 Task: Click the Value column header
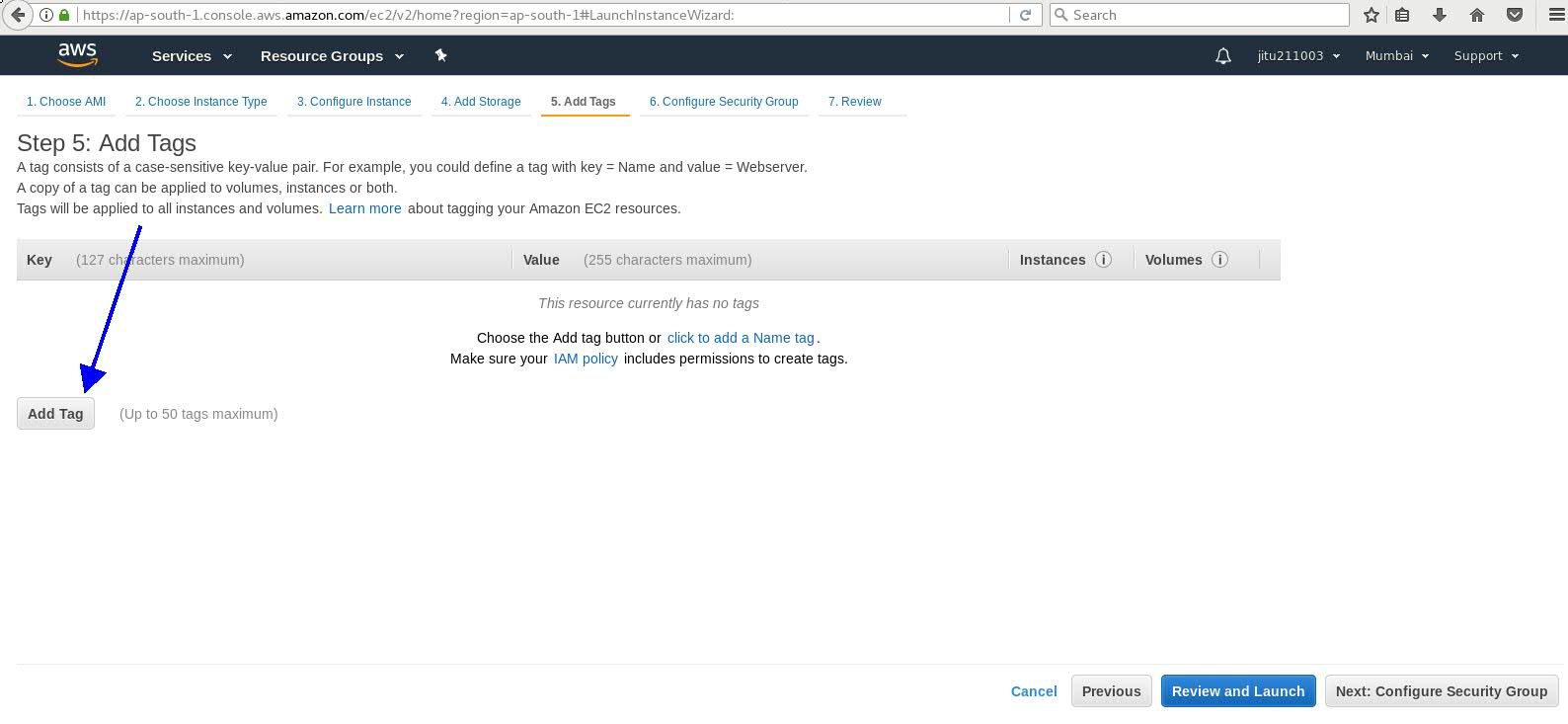tap(541, 260)
